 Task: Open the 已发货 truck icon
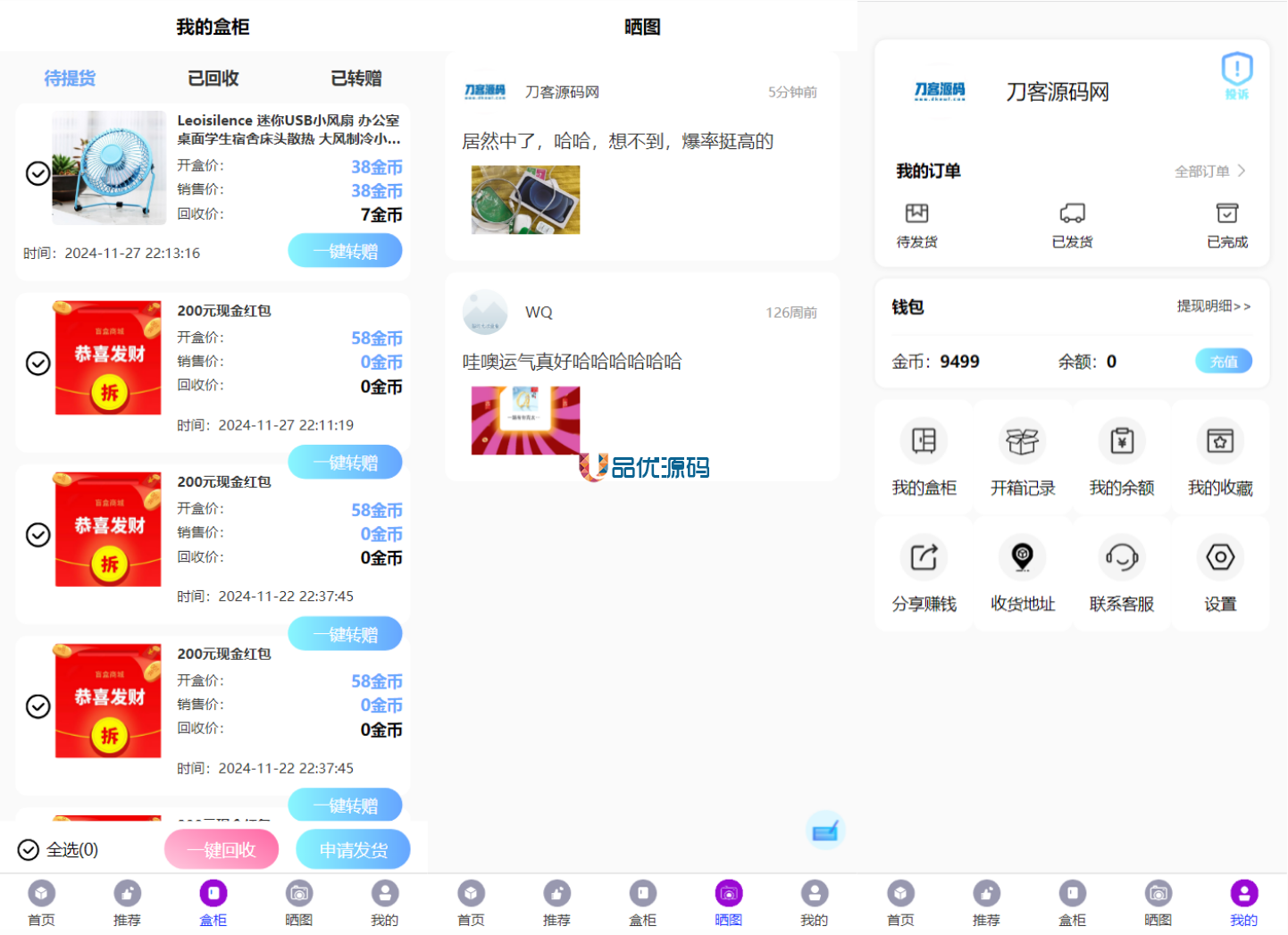1072,213
